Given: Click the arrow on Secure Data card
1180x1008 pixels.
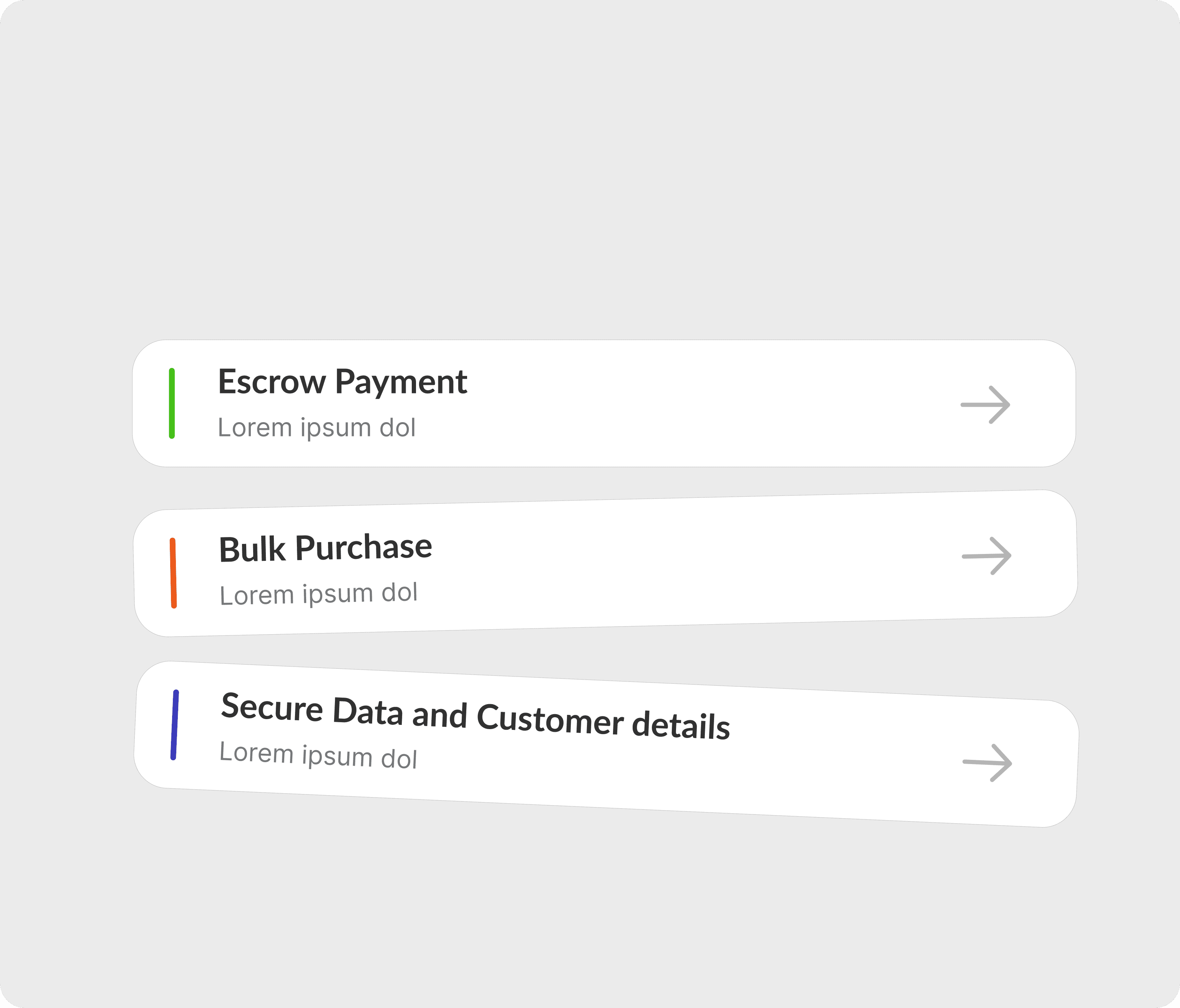Looking at the screenshot, I should [x=987, y=763].
